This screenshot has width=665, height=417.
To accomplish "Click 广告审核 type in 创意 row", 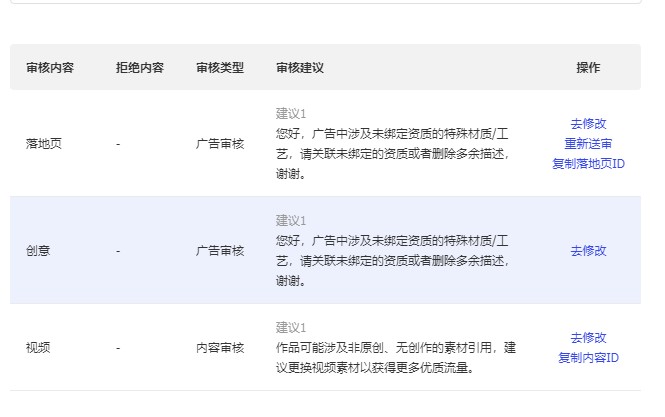I will pyautogui.click(x=220, y=251).
